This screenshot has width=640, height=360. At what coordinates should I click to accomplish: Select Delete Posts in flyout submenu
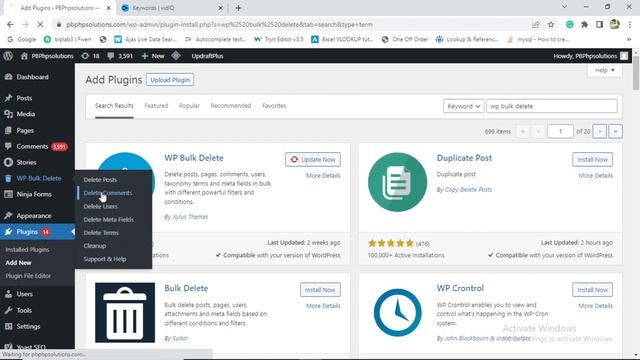coord(100,180)
